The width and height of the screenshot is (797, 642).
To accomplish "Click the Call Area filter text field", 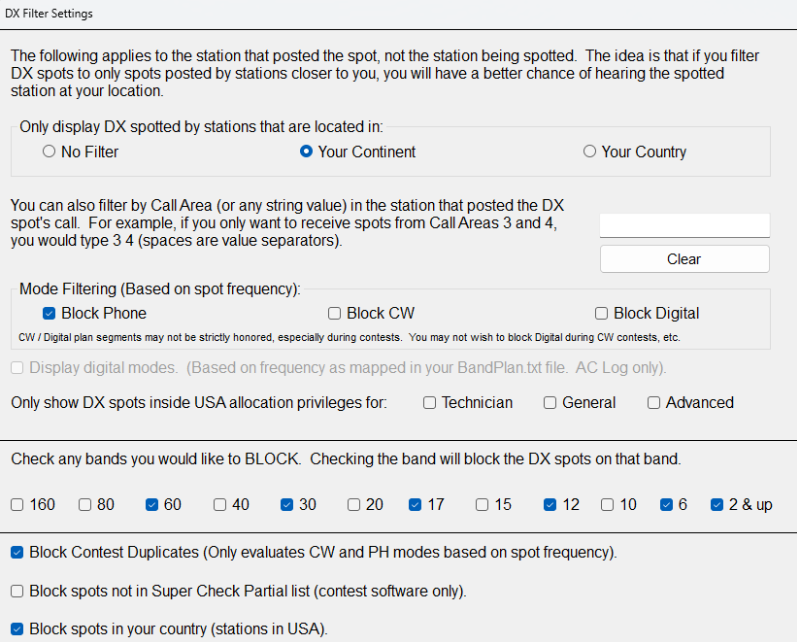I will [x=685, y=225].
